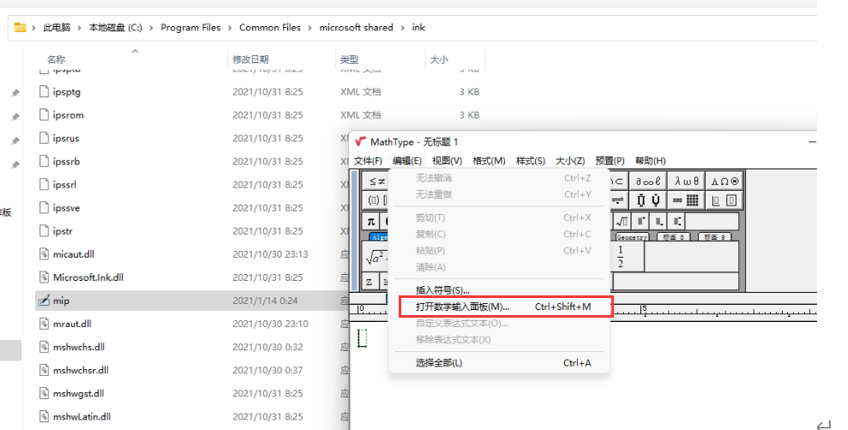Click the MathType ruler at mark 5
This screenshot has height=430, width=848.
click(643, 310)
